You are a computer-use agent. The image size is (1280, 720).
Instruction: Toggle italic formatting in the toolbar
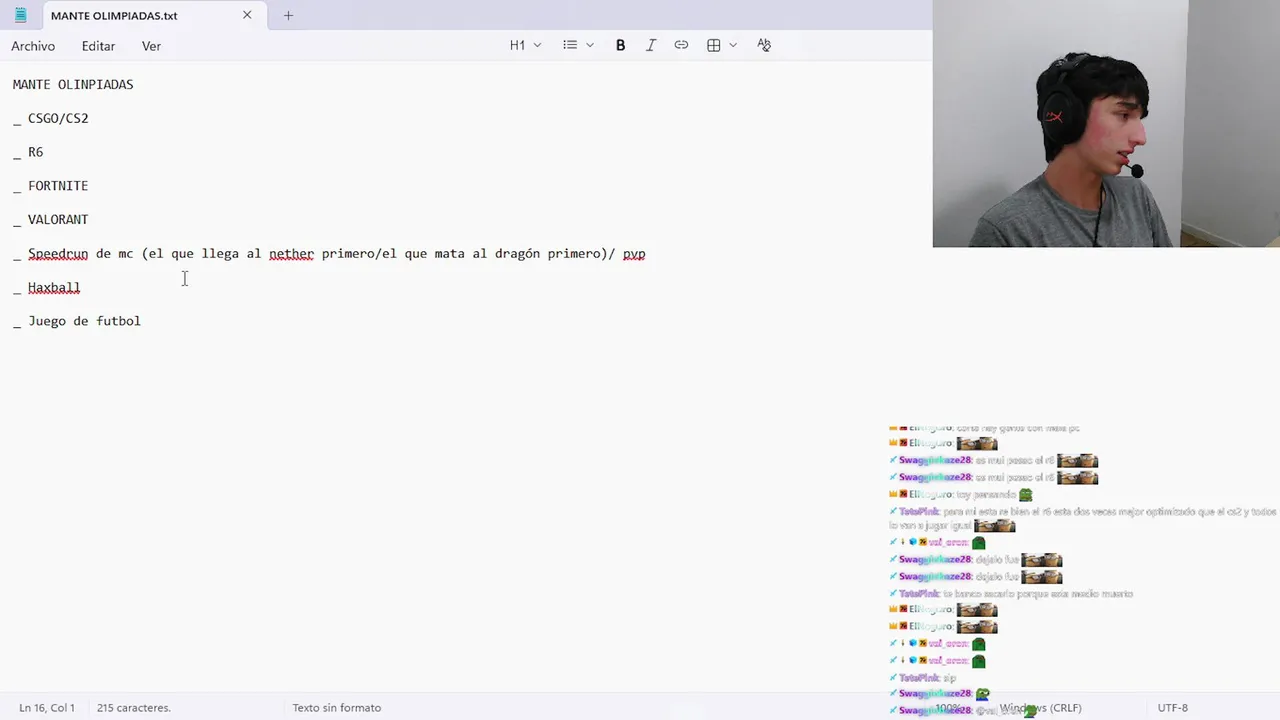(x=651, y=45)
